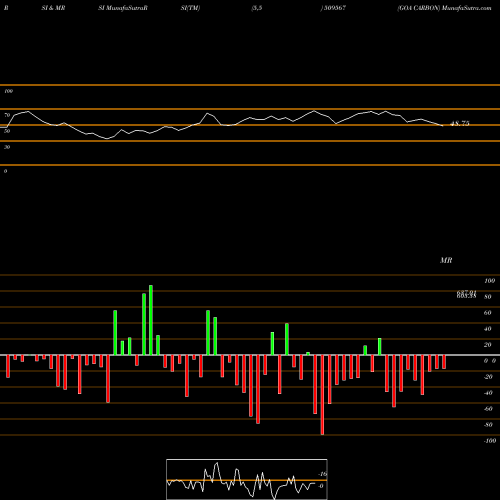Click the RSI current value 48.75 label
Viewport: 500px width, 500px height.
pos(460,123)
